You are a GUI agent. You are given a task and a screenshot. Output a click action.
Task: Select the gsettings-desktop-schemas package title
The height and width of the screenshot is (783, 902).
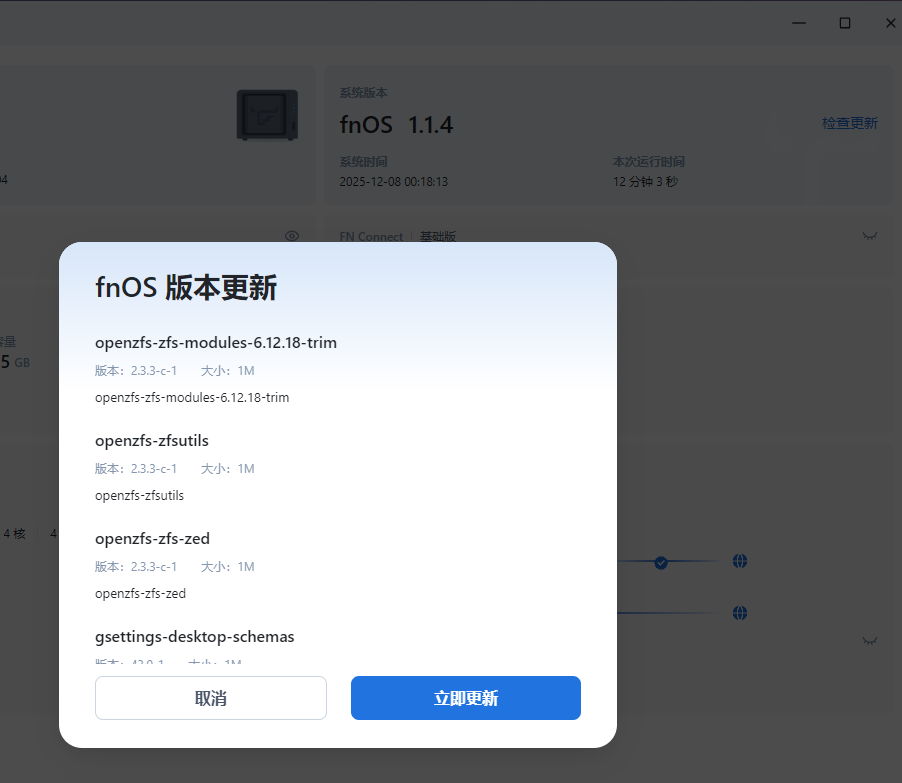[194, 637]
